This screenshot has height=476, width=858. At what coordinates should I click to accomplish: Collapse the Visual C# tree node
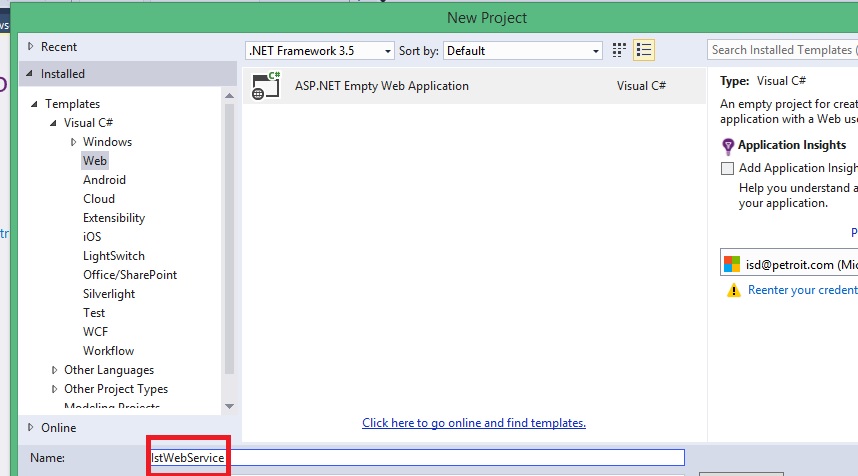(53, 123)
